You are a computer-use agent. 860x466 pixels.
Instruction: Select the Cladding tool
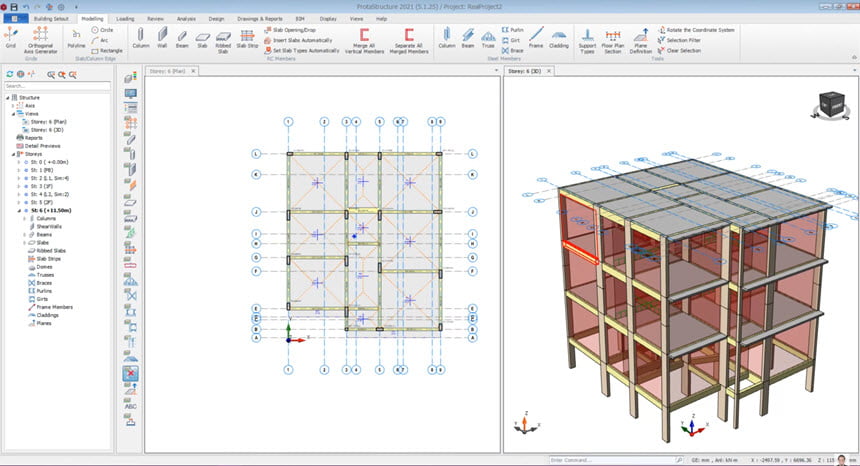(x=559, y=38)
